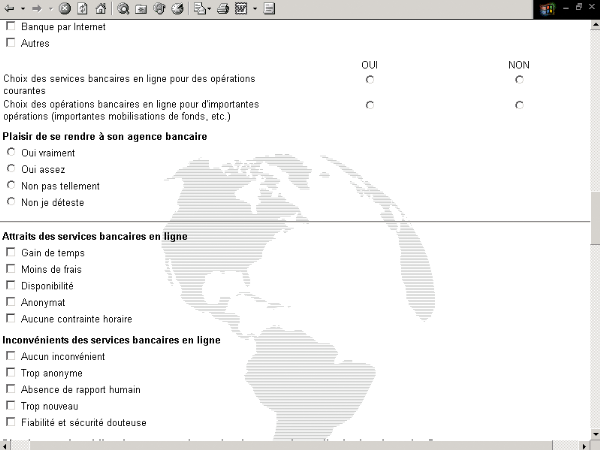The width and height of the screenshot is (600, 450).
Task: Close the browser window
Action: [x=591, y=7]
